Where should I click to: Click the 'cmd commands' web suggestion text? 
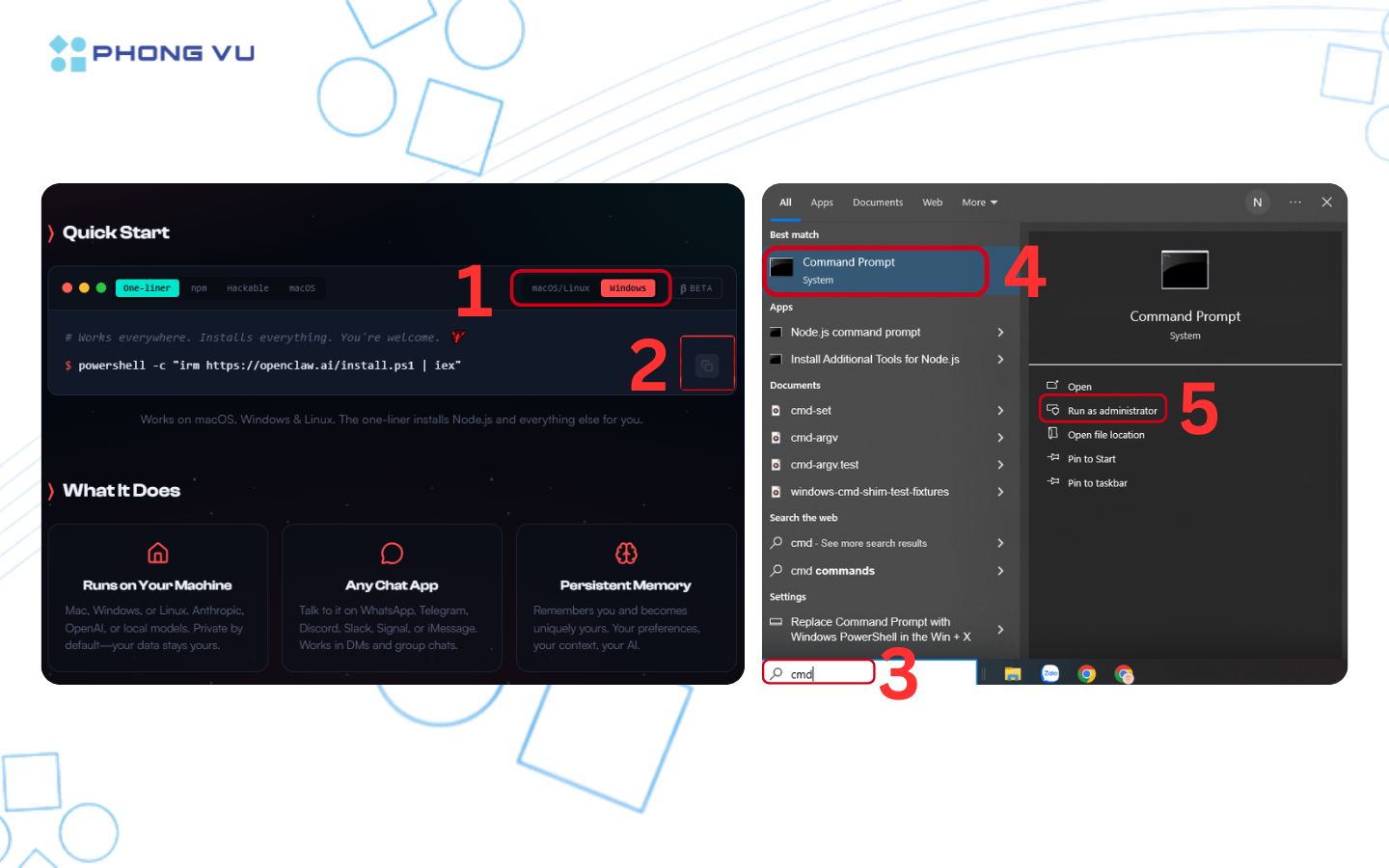(x=832, y=570)
